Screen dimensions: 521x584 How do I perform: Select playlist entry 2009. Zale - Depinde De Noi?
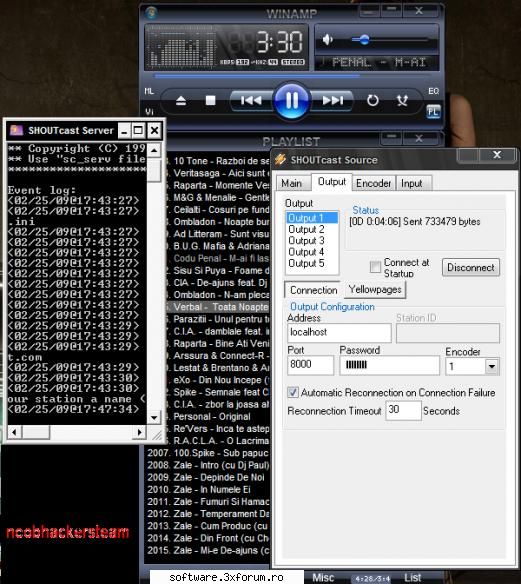pyautogui.click(x=208, y=477)
